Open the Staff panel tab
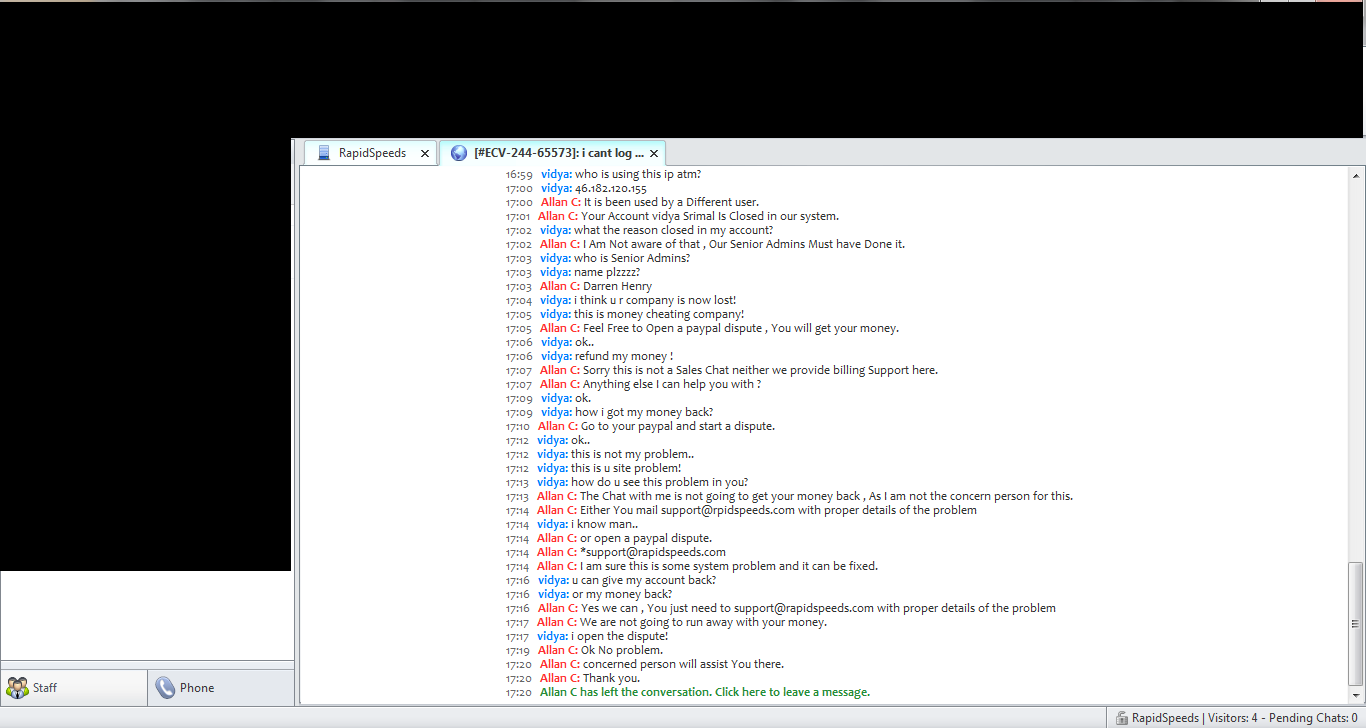Image resolution: width=1366 pixels, height=728 pixels. [74, 688]
